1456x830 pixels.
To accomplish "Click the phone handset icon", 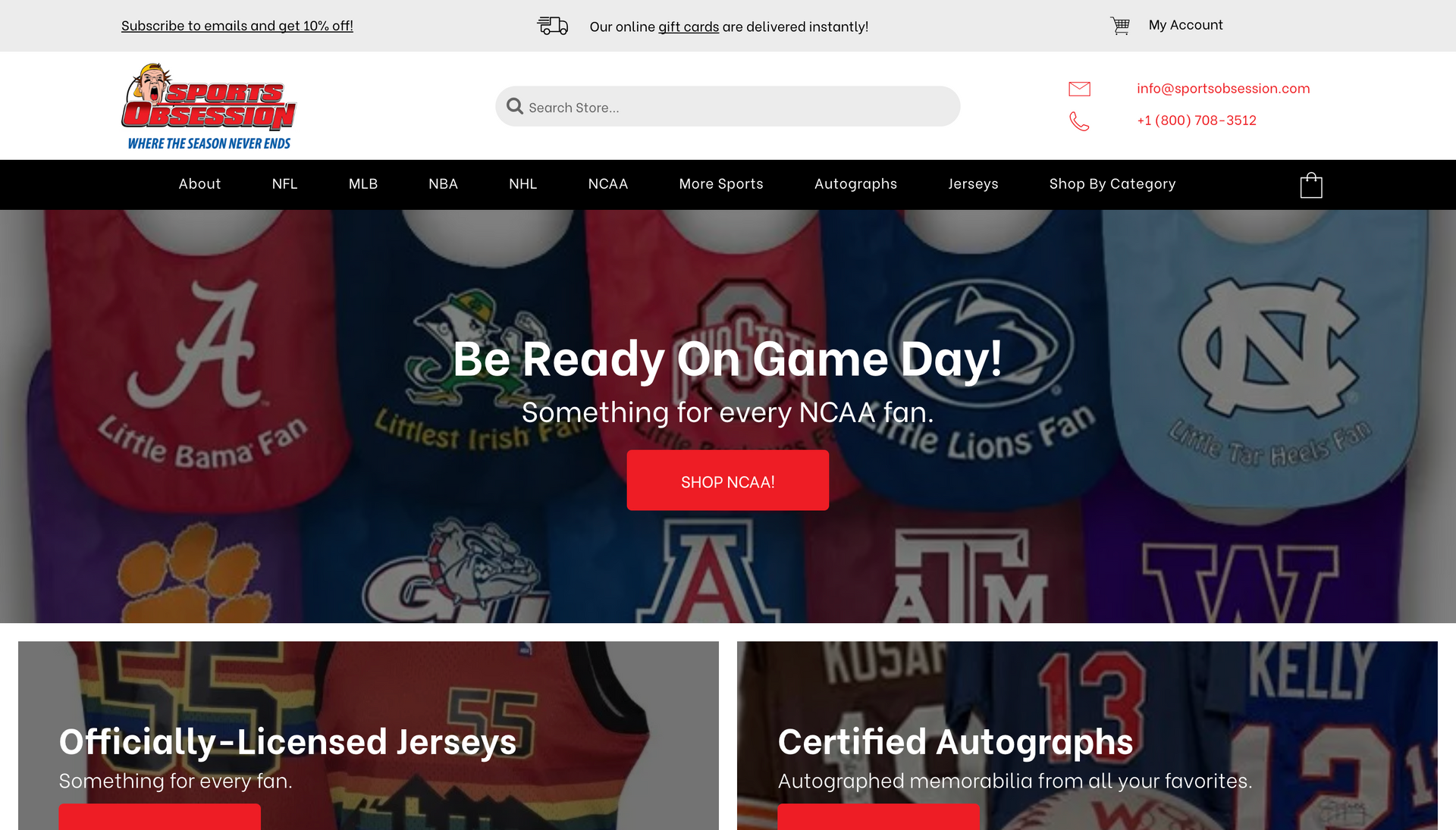I will pos(1079,121).
